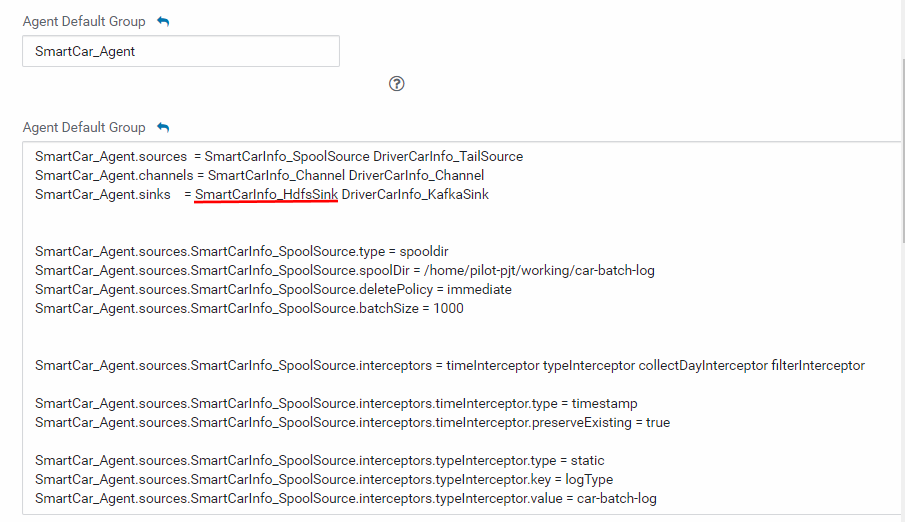Click filterInterceptor in the interceptors line
Image resolution: width=905 pixels, height=522 pixels.
pos(818,366)
